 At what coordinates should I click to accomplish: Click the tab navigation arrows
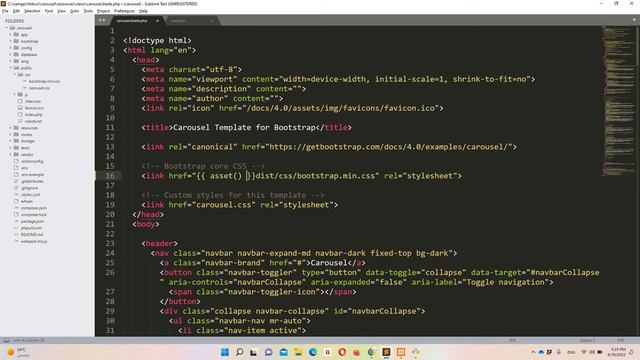pos(102,20)
